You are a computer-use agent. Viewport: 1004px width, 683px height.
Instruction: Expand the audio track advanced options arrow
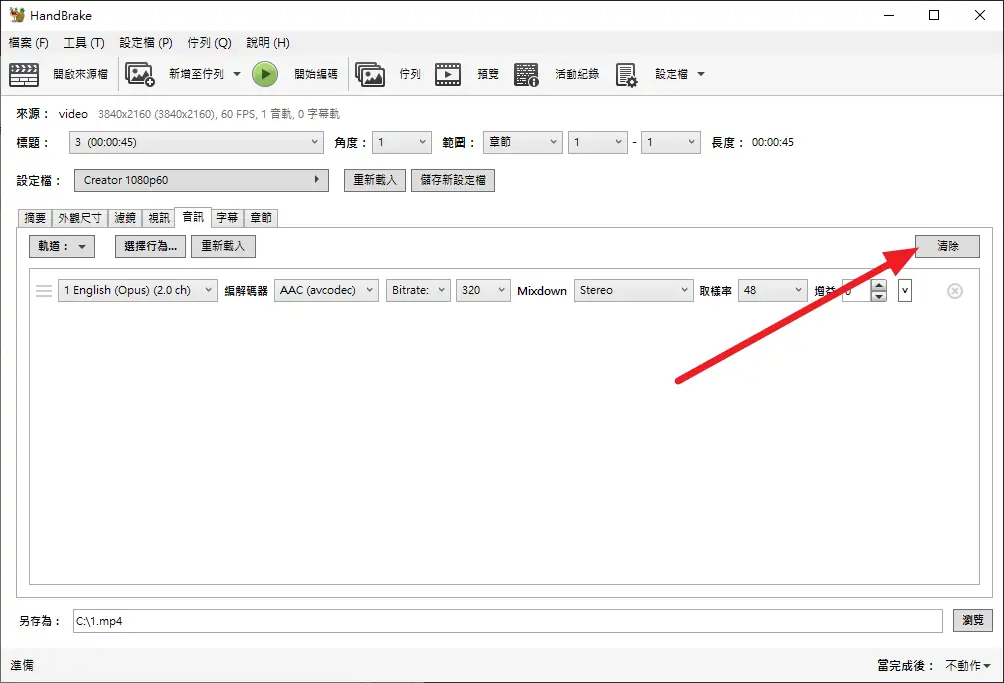[x=905, y=291]
